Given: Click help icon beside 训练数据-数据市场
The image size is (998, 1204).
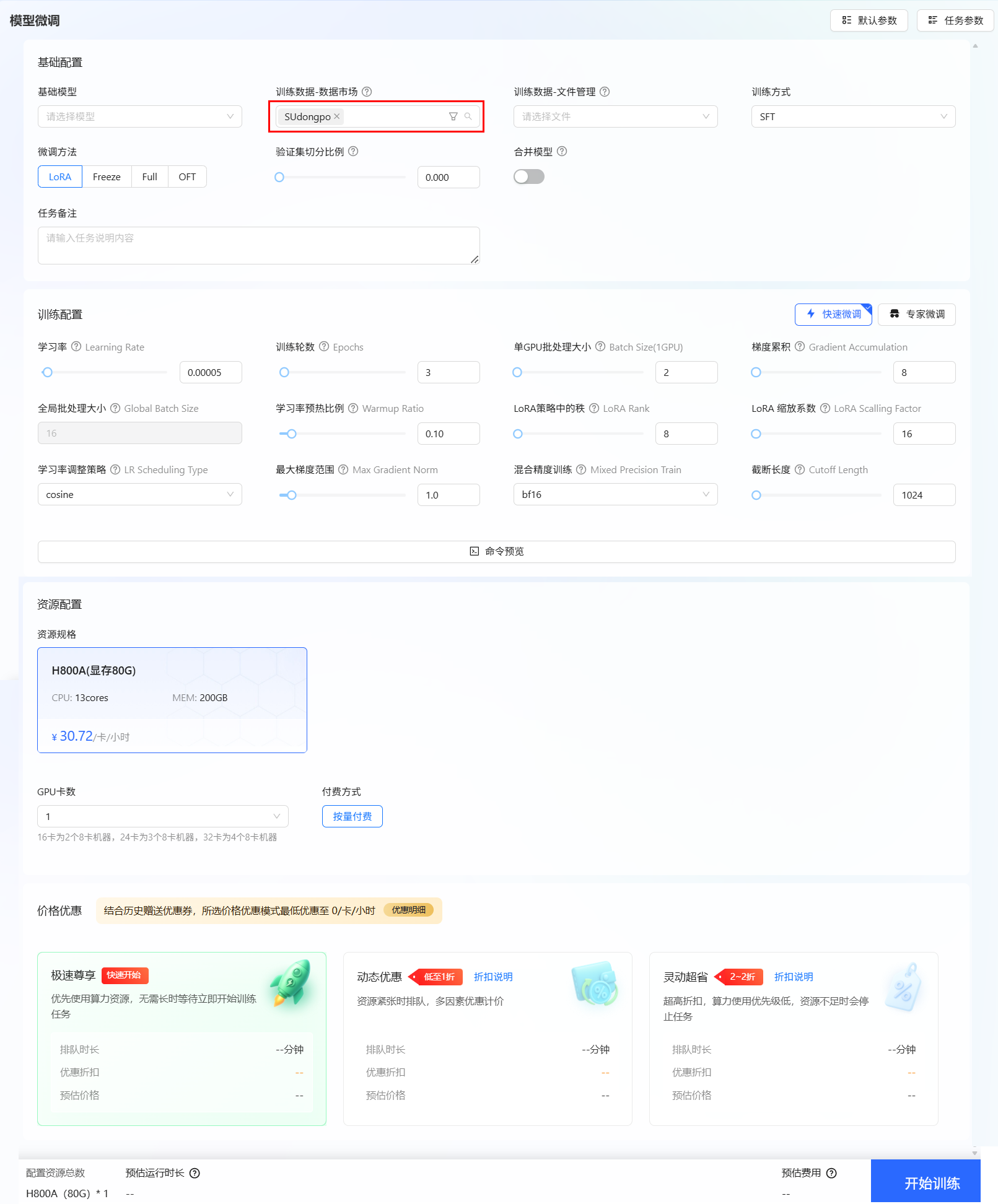Looking at the screenshot, I should tap(367, 92).
